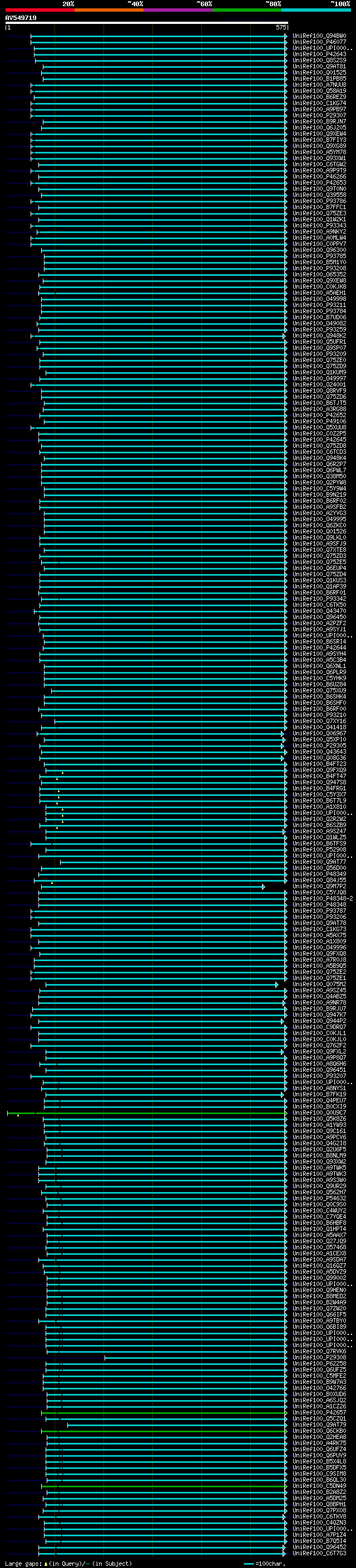Click the white query sequence bar
Screen dimensions: 356x1568
click(x=147, y=22)
